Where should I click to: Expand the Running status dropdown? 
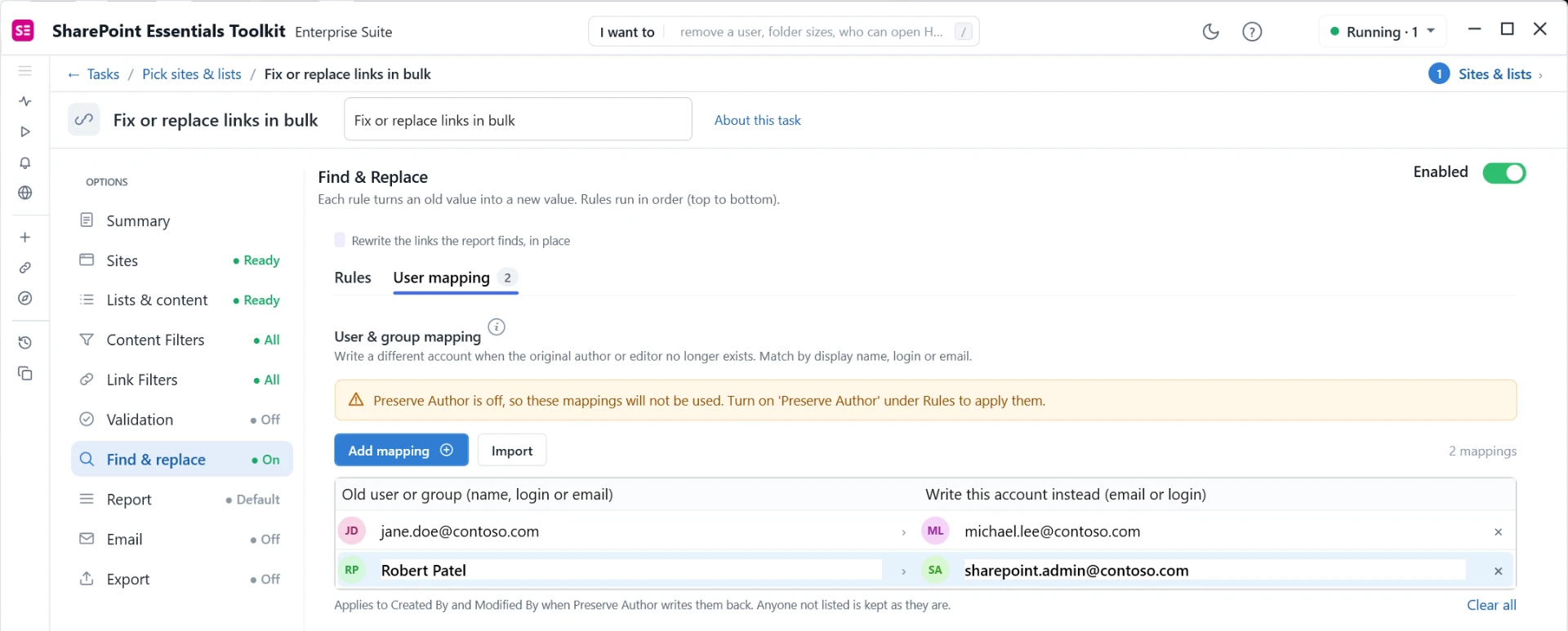point(1383,32)
